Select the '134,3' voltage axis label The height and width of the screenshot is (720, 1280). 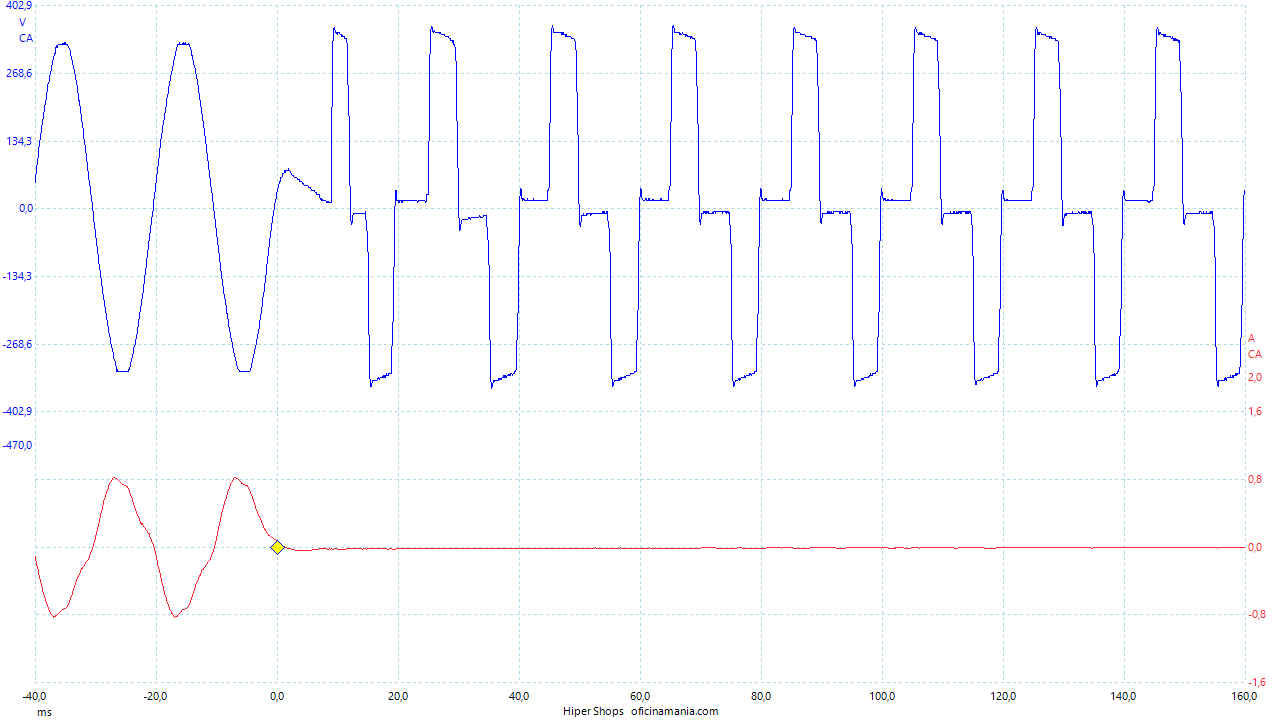pos(20,141)
